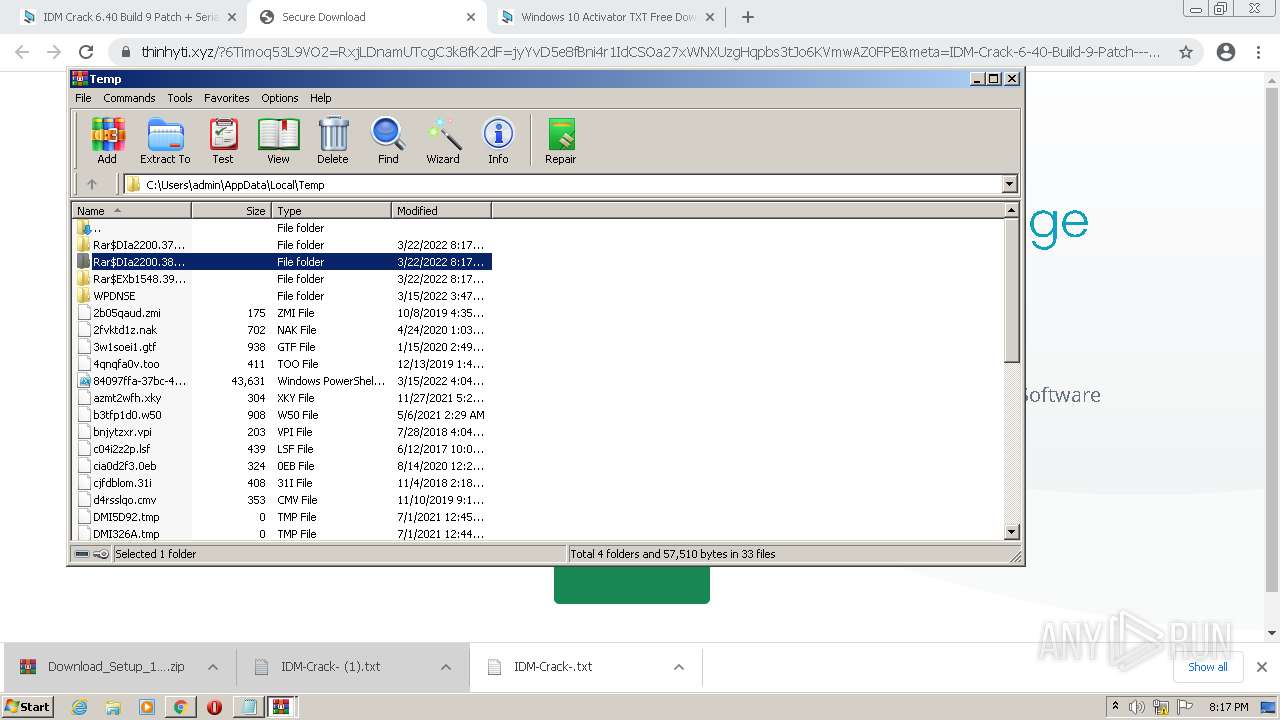Click the volume speaker tray icon
Screen dimensions: 1280x720
[x=1137, y=707]
